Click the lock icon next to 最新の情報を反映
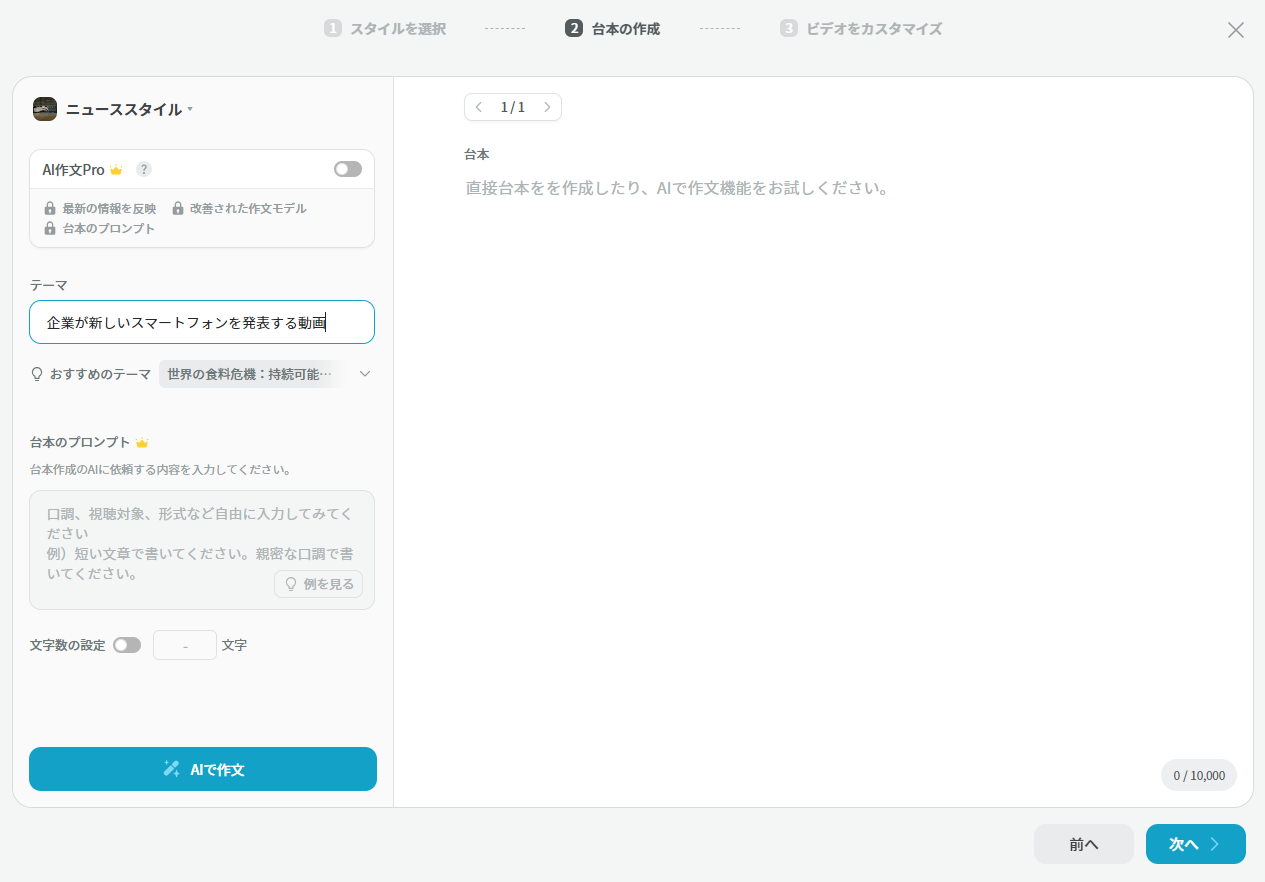This screenshot has width=1265, height=882. 50,209
